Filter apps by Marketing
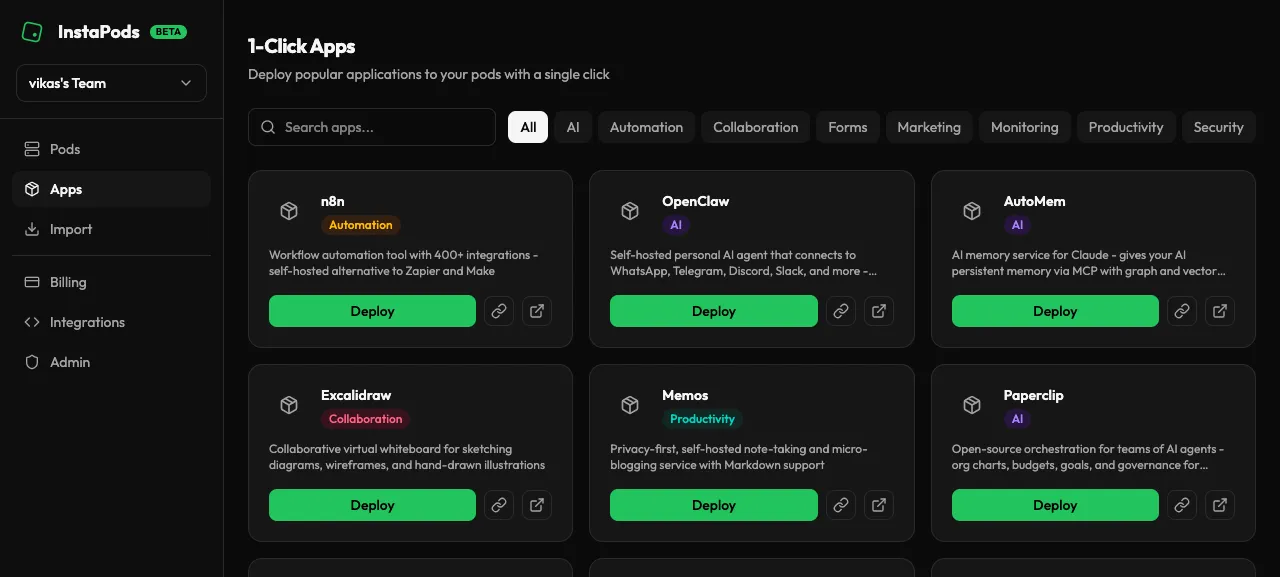This screenshot has width=1280, height=577. 929,127
